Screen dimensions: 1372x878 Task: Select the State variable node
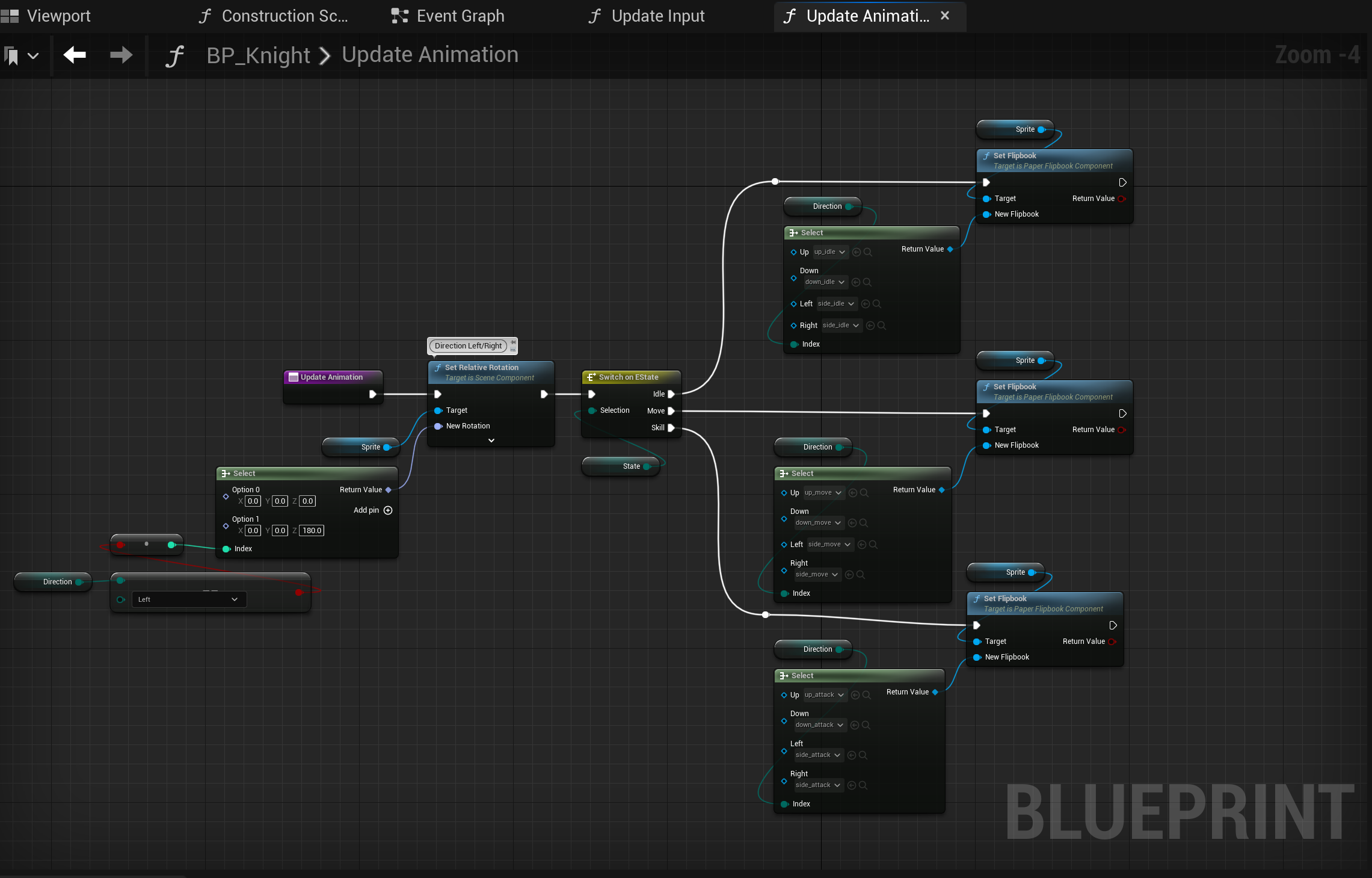coord(621,466)
